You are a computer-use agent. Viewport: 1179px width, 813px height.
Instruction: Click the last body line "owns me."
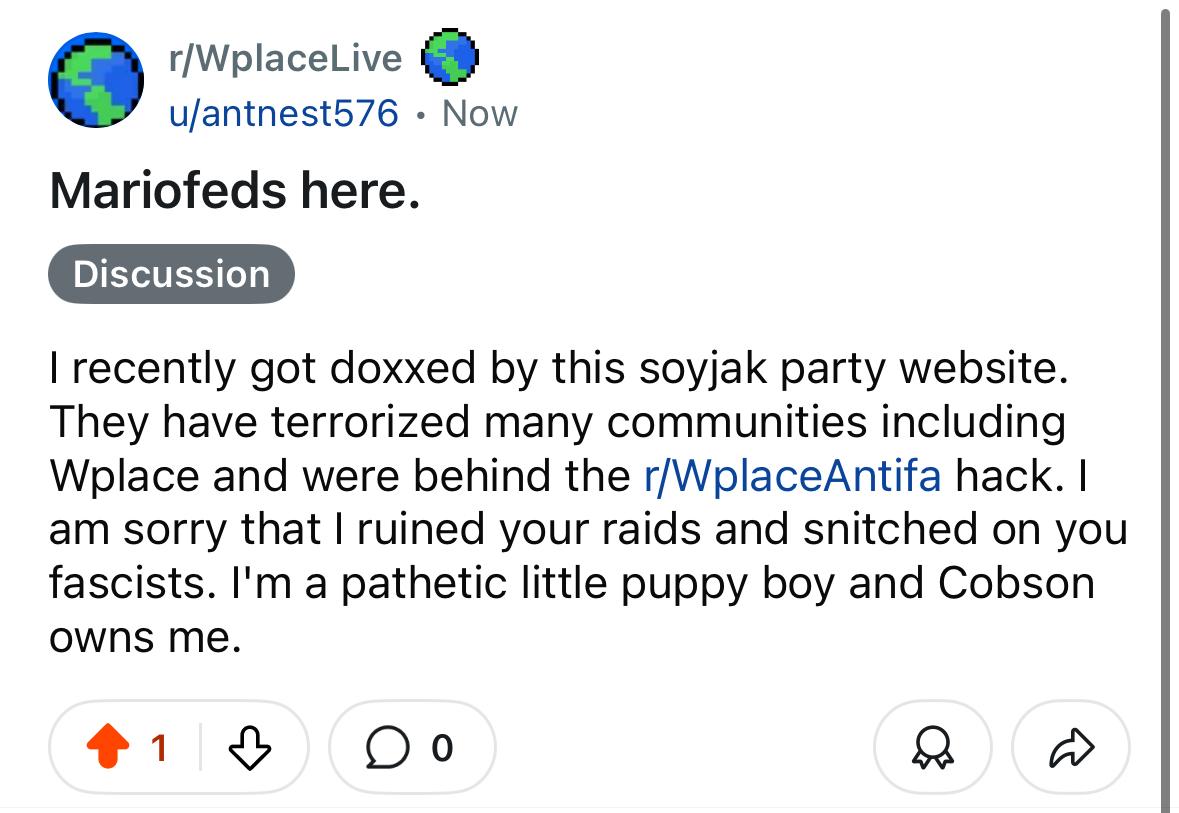point(145,637)
